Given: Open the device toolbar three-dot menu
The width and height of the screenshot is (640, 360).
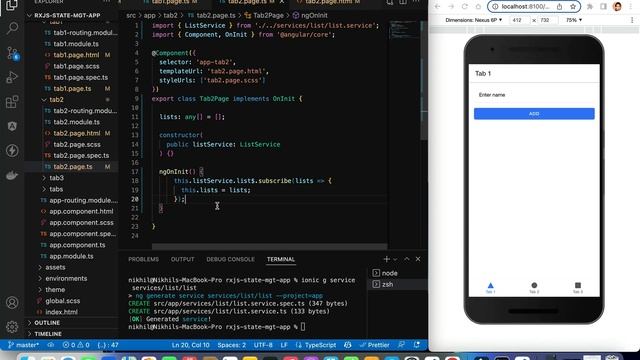Looking at the screenshot, I should pyautogui.click(x=632, y=20).
